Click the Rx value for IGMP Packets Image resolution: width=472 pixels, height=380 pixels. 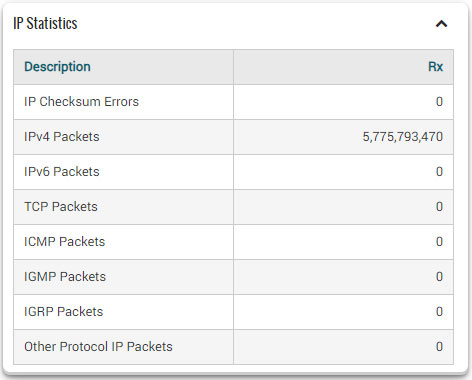[439, 277]
